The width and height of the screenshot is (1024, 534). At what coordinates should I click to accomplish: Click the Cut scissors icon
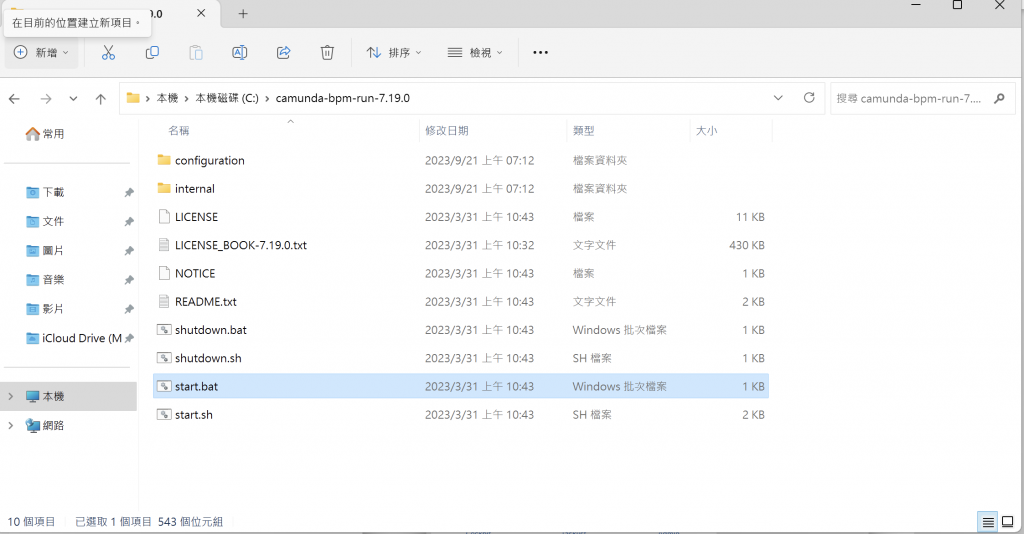point(108,52)
